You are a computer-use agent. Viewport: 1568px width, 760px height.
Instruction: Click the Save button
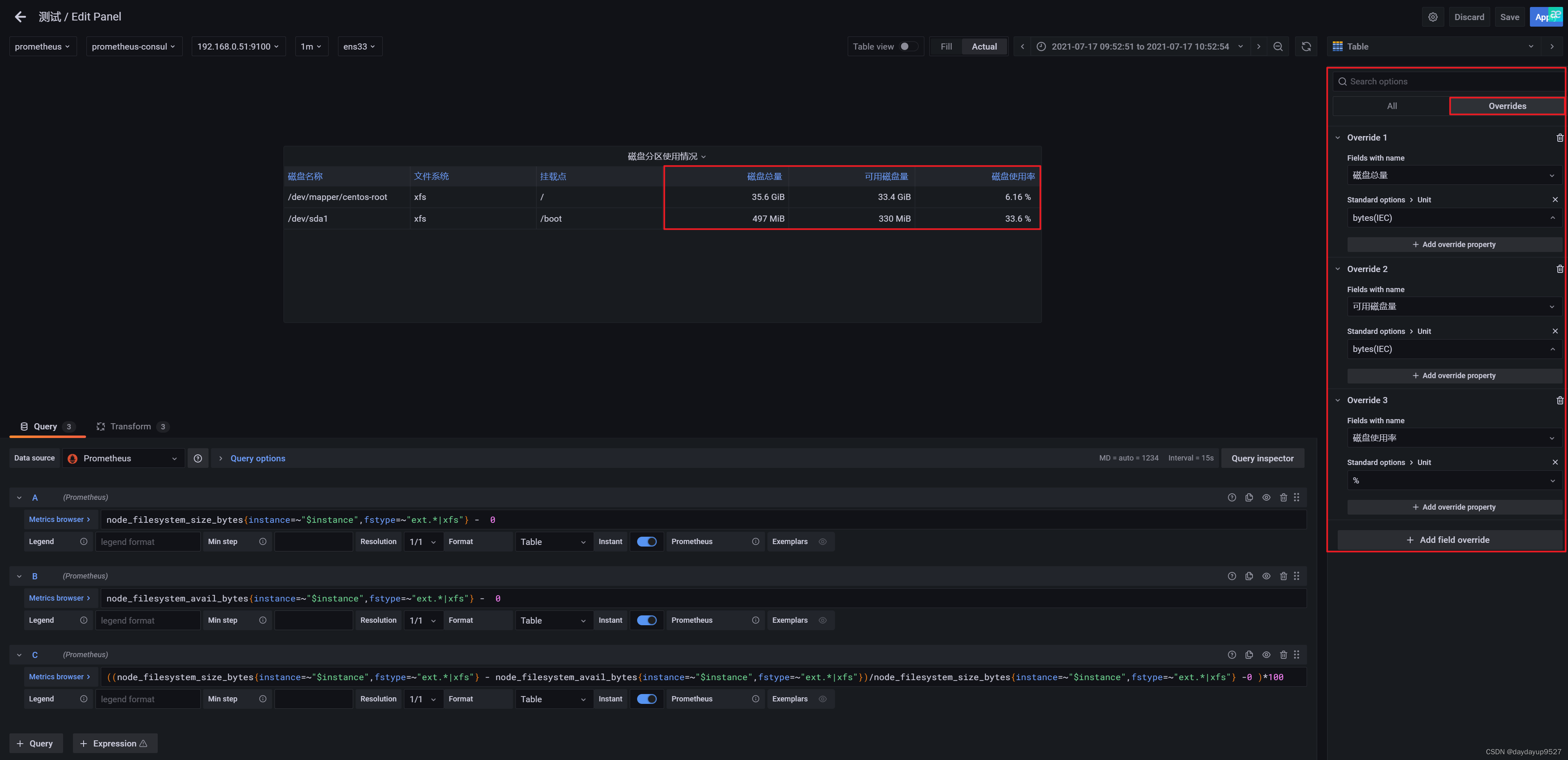click(1509, 17)
